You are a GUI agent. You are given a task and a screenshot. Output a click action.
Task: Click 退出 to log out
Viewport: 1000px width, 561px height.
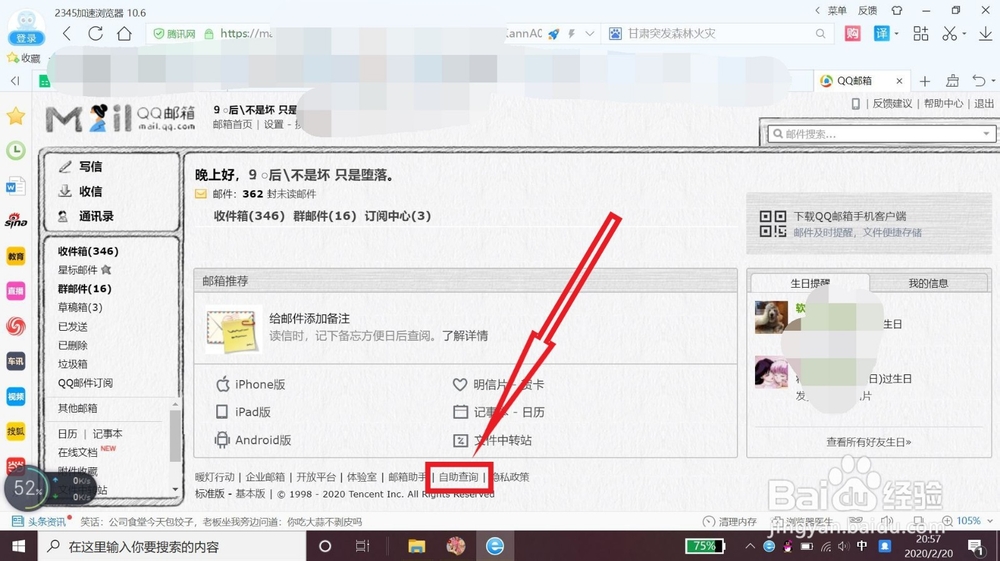click(984, 103)
